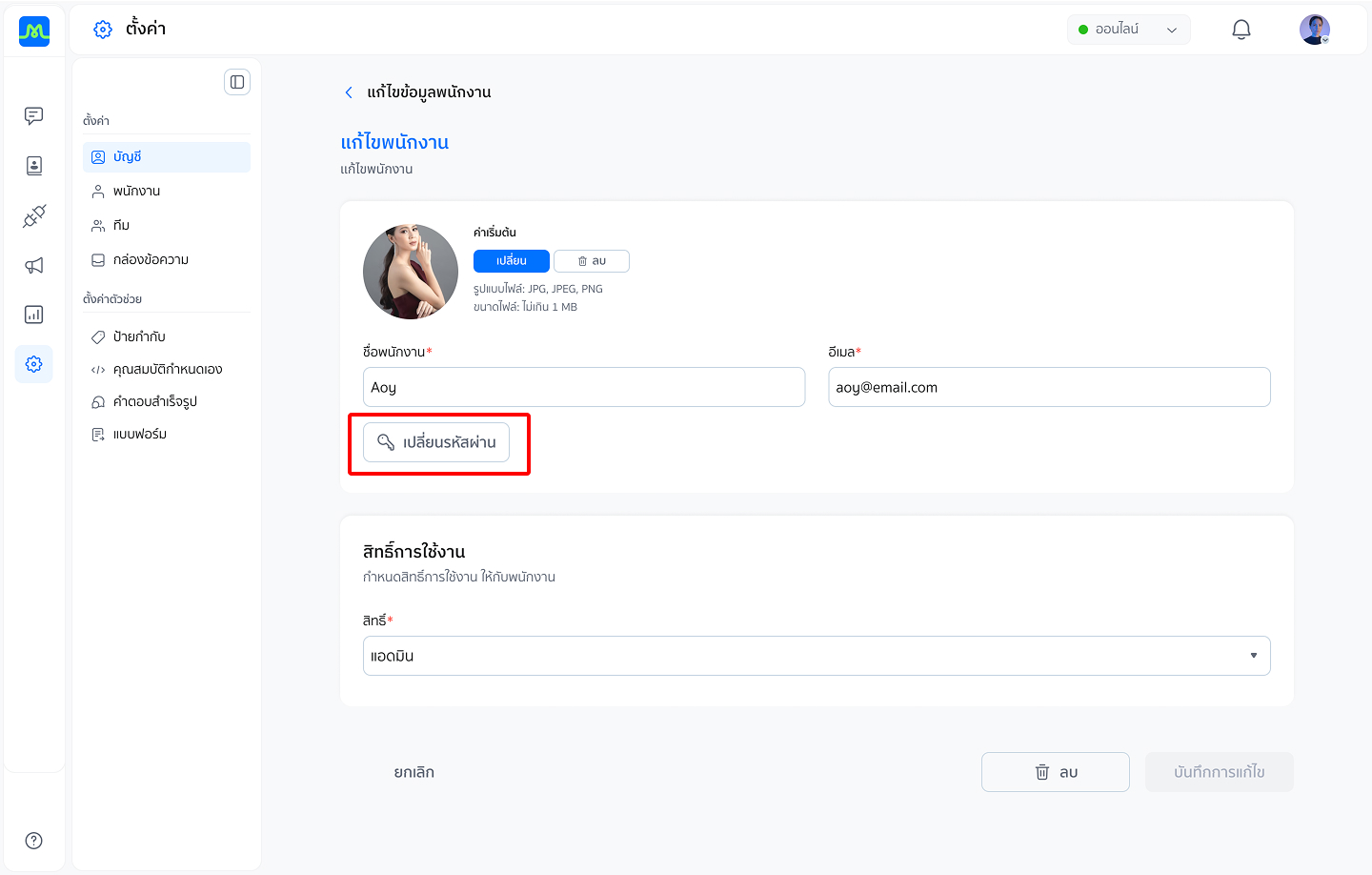Open the integrations plug icon in left rail
This screenshot has width=1372, height=875.
34,215
